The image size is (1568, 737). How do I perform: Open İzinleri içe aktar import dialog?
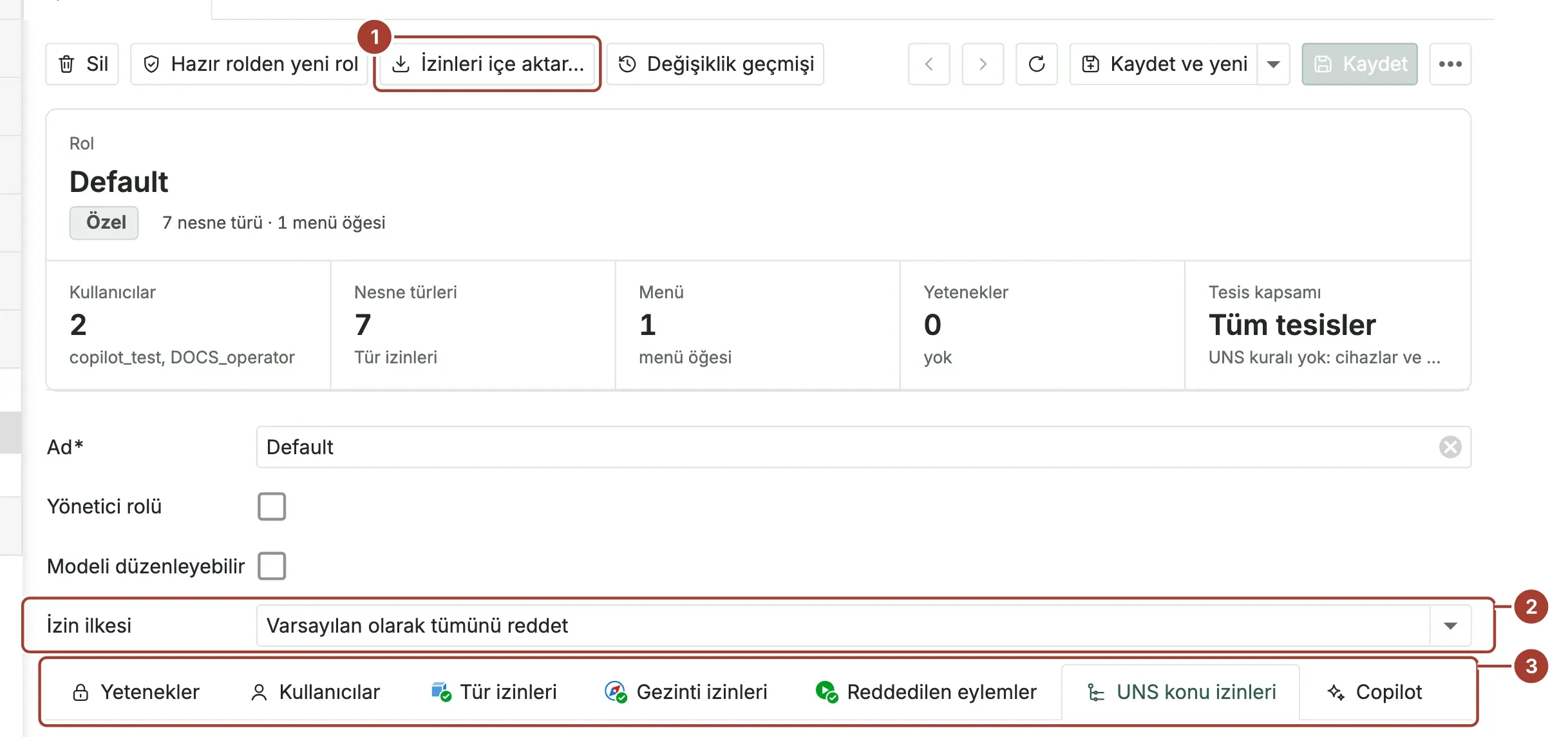(487, 64)
